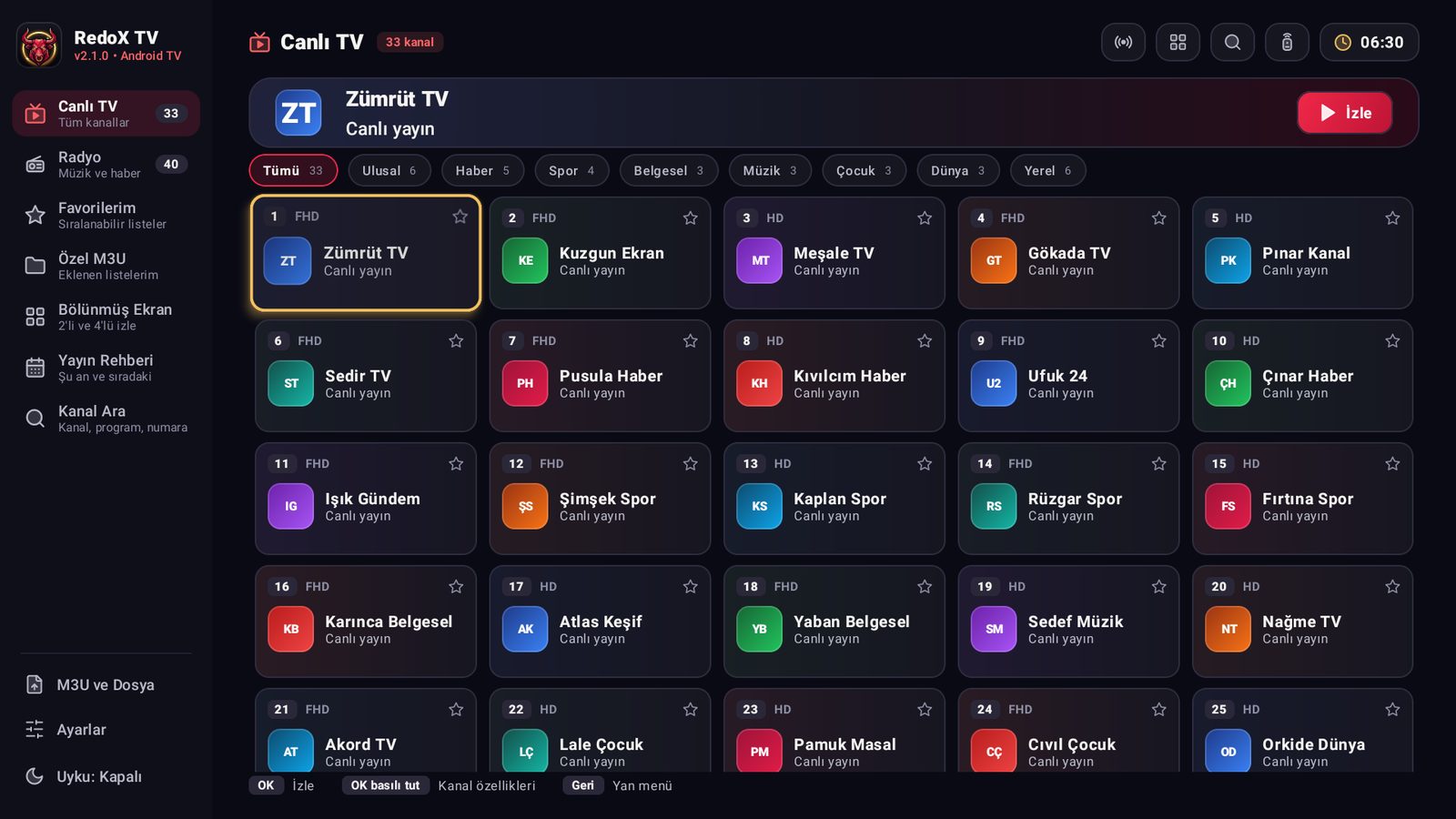Open Bölünmüş Ekran split view

pyautogui.click(x=106, y=317)
